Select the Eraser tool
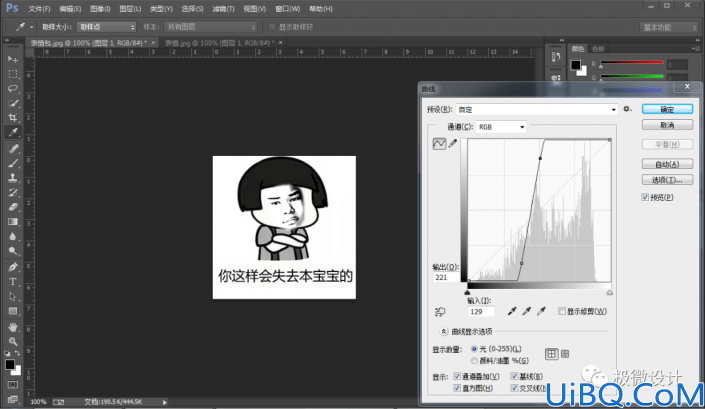The image size is (705, 409). 13,207
